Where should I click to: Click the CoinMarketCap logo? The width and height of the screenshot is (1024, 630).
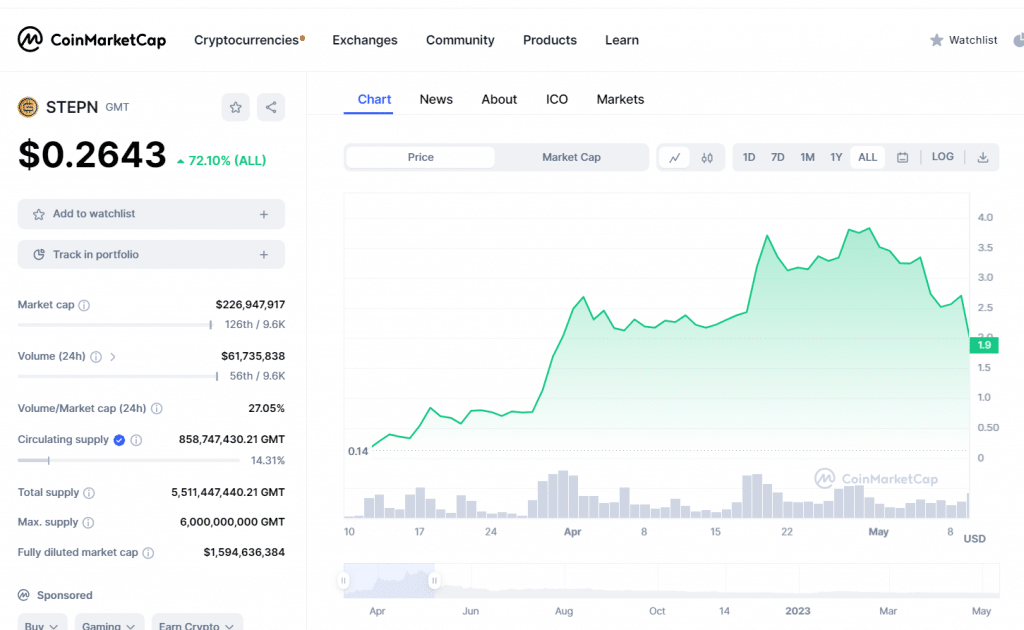[x=91, y=40]
